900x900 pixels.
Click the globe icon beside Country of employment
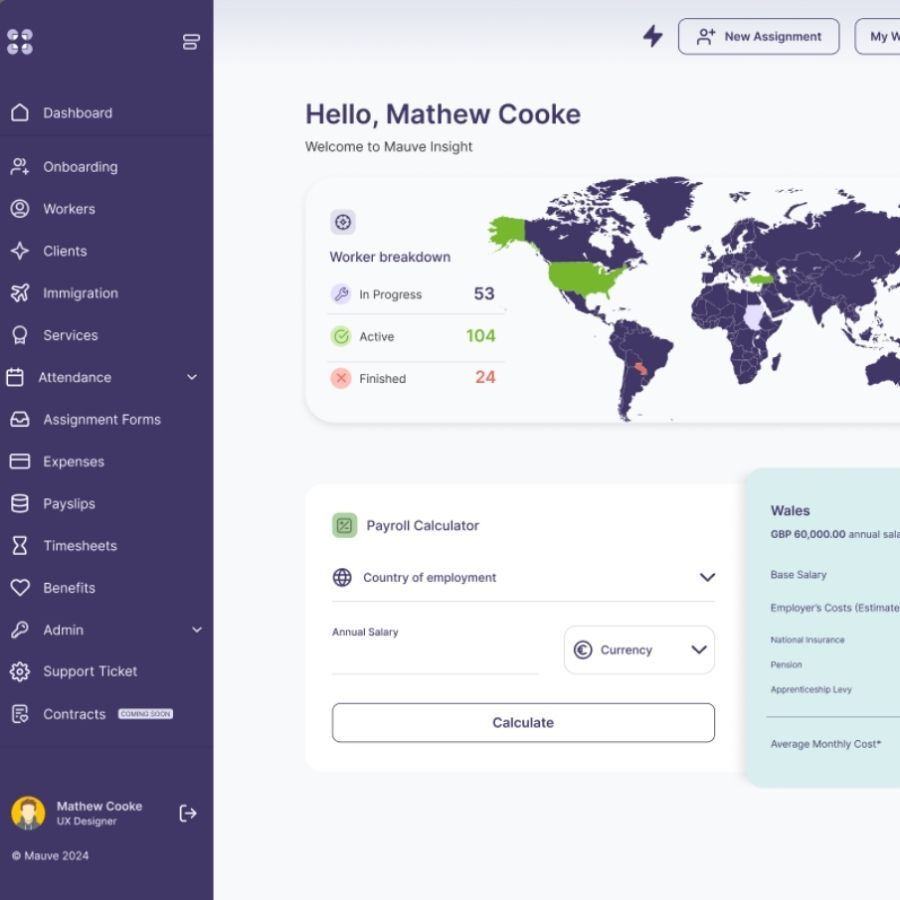342,577
